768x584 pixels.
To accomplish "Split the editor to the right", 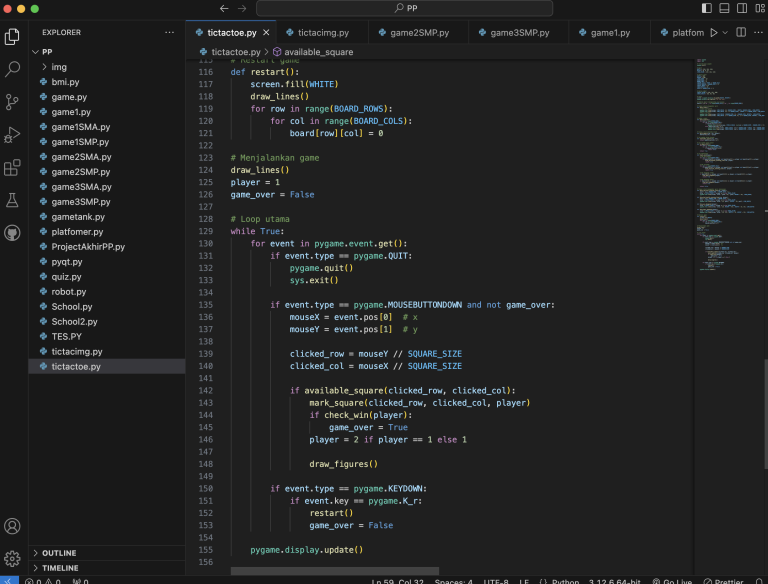I will click(x=741, y=32).
